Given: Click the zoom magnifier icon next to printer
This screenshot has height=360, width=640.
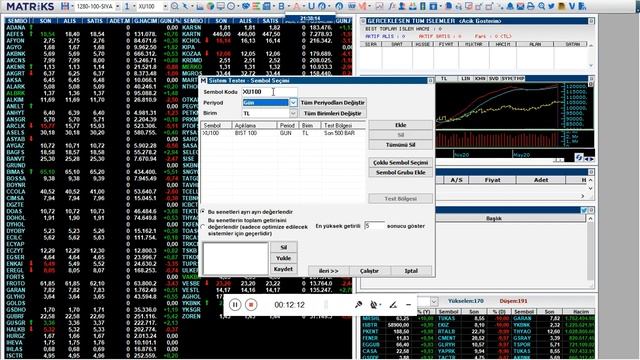Looking at the screenshot, I should click(x=541, y=7).
